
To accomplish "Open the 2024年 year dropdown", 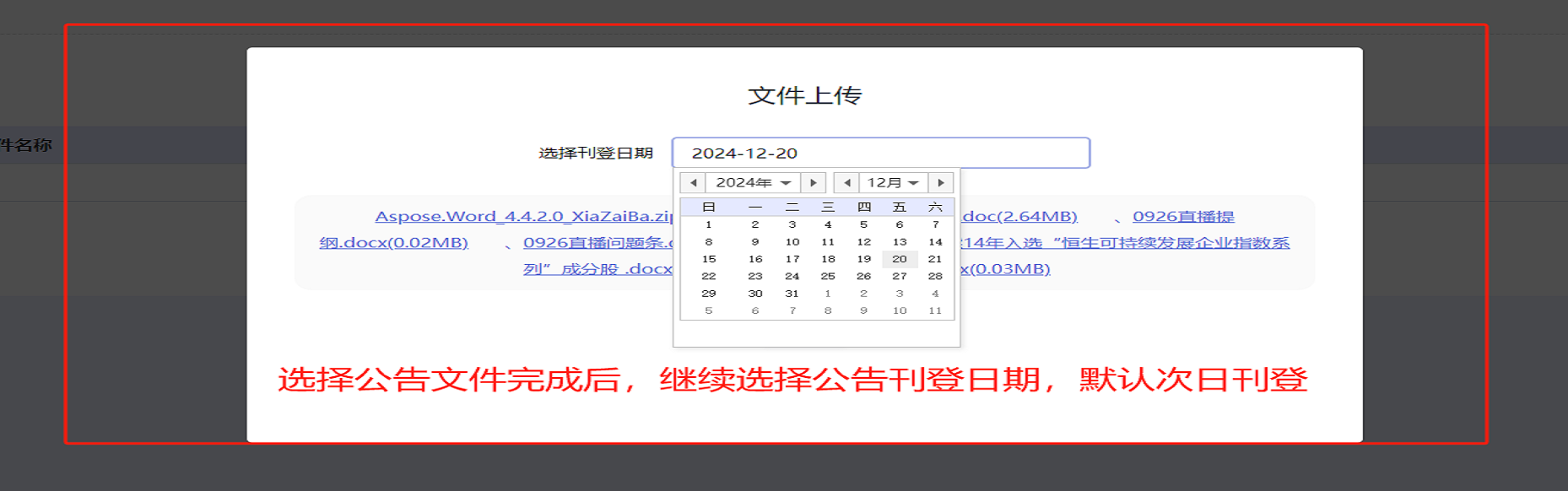I will pos(753,183).
